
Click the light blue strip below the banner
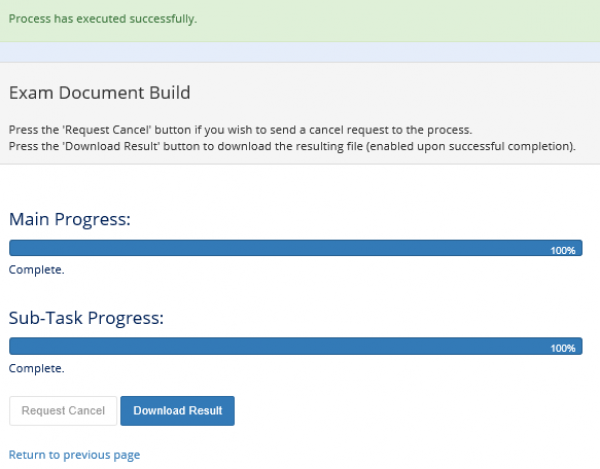point(300,52)
